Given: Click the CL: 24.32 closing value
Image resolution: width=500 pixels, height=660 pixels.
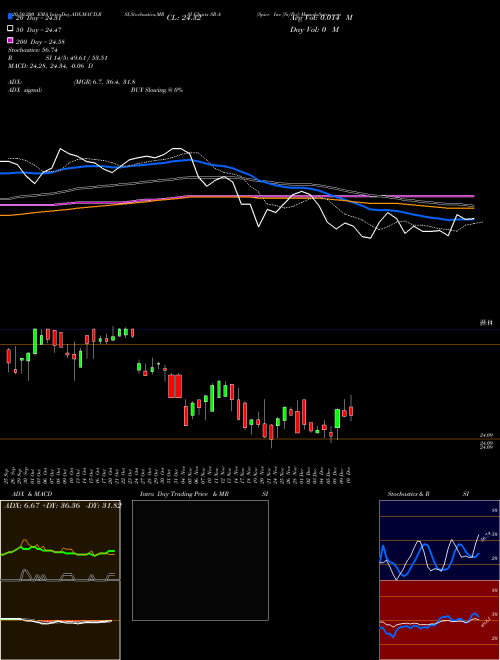Looking at the screenshot, I should (184, 18).
